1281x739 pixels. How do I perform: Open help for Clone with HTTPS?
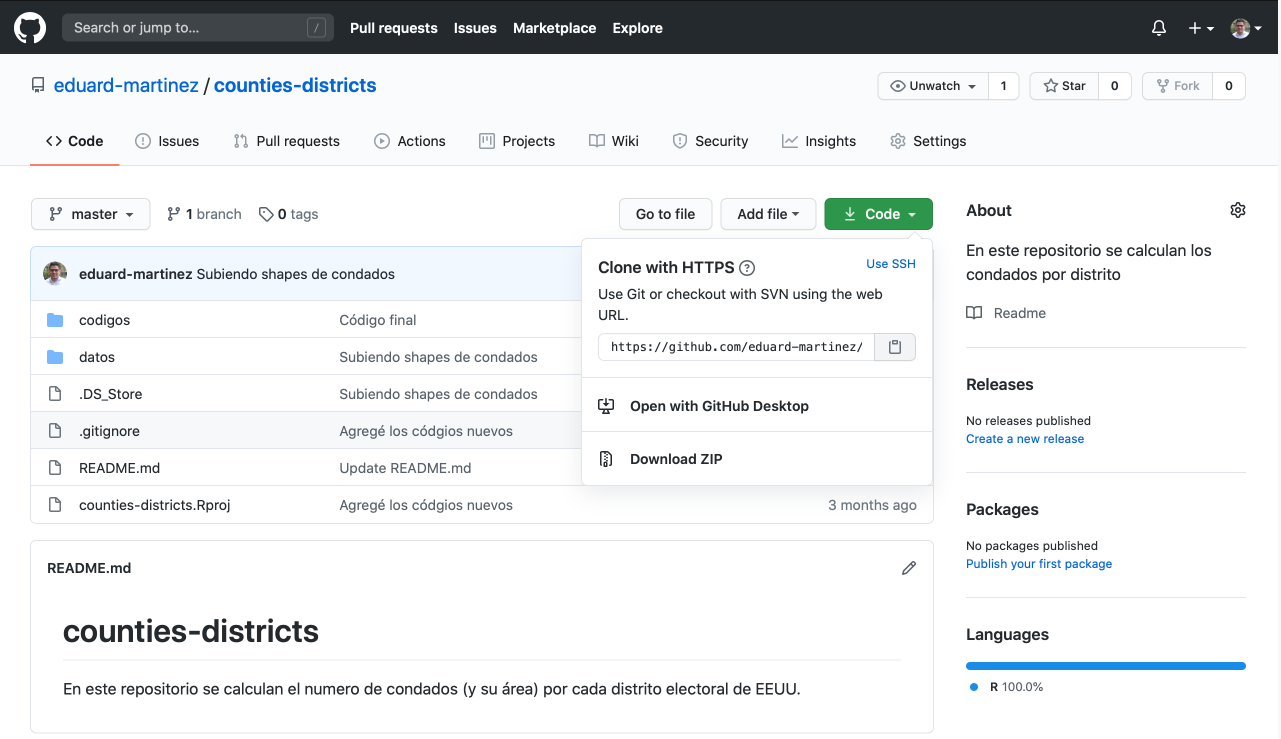click(x=747, y=268)
